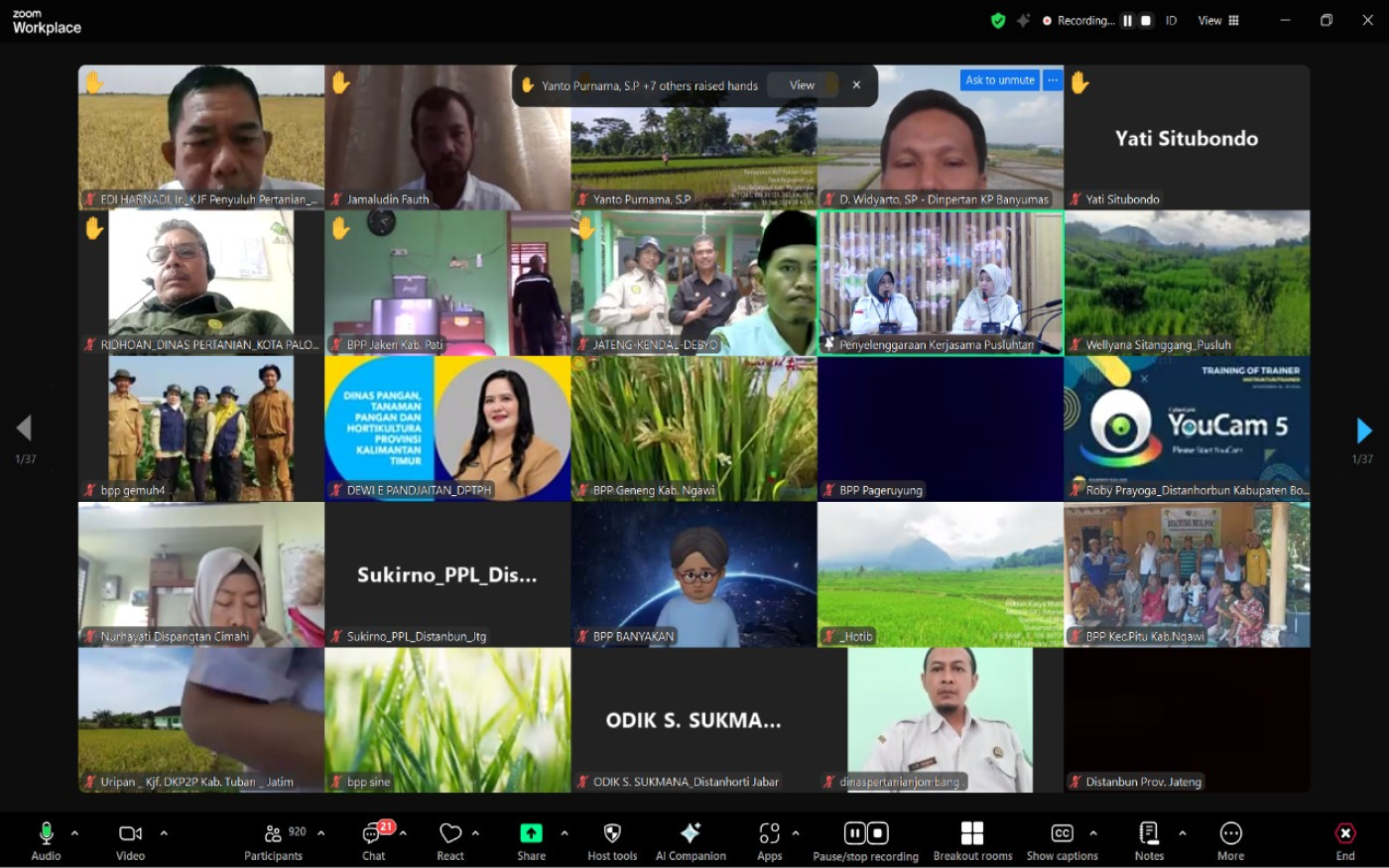Screen dimensions: 1389x868
Task: Click View on raised hands notification
Action: 802,85
